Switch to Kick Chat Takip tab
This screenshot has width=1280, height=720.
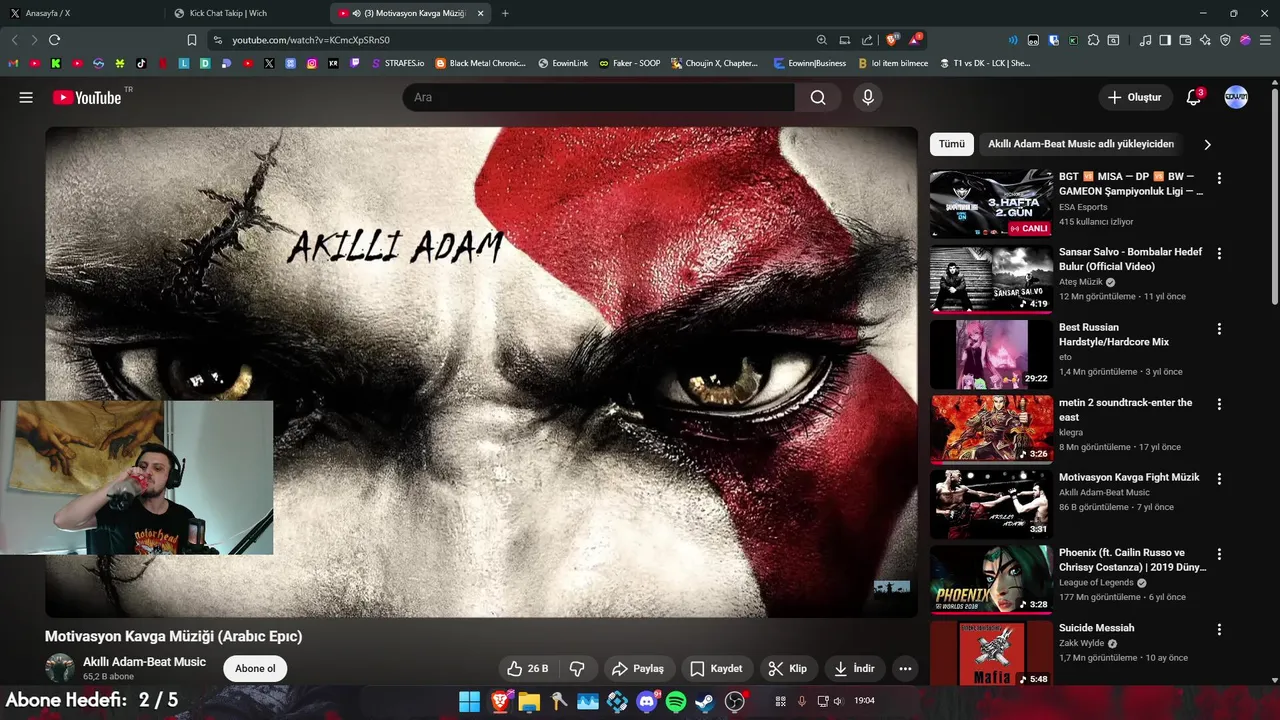(245, 13)
